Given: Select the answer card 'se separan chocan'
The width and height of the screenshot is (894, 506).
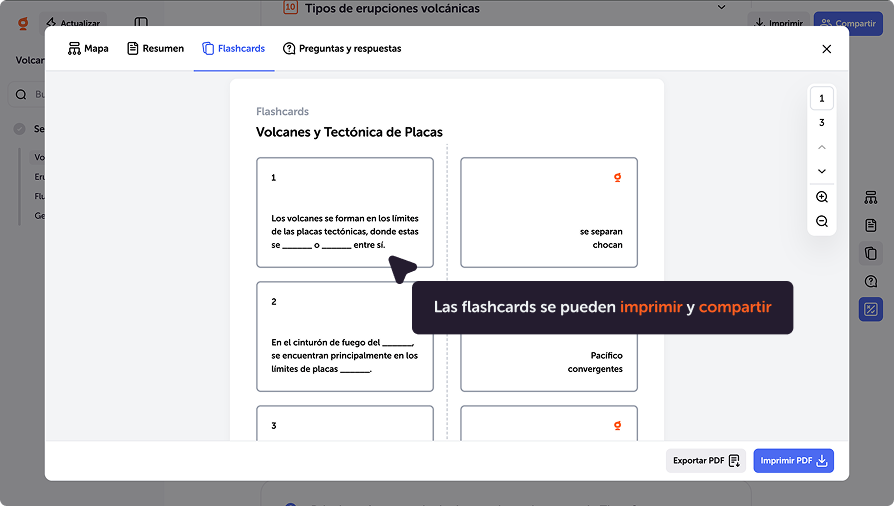Looking at the screenshot, I should point(549,212).
